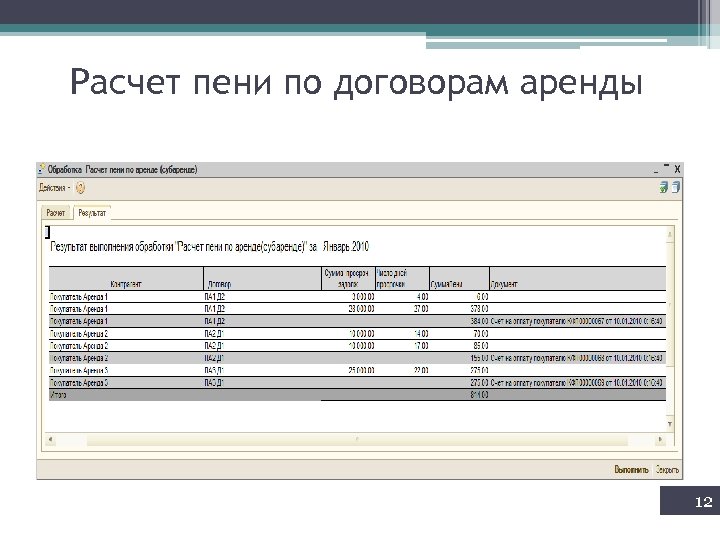This screenshot has width=720, height=540.
Task: Click invoice document ending 0067 from 10.01.2010
Action: pyautogui.click(x=576, y=321)
